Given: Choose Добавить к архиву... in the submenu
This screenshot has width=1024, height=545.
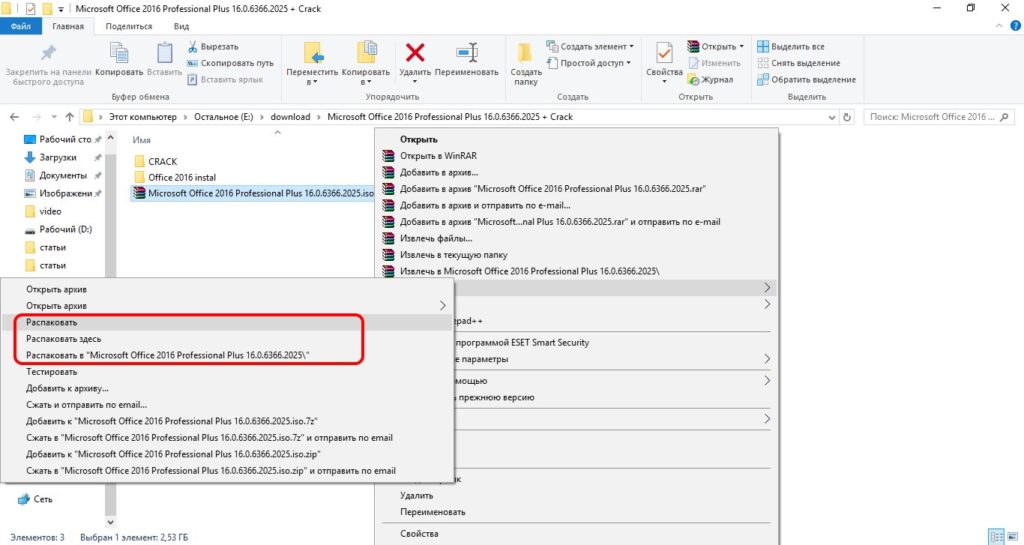Looking at the screenshot, I should [227, 388].
